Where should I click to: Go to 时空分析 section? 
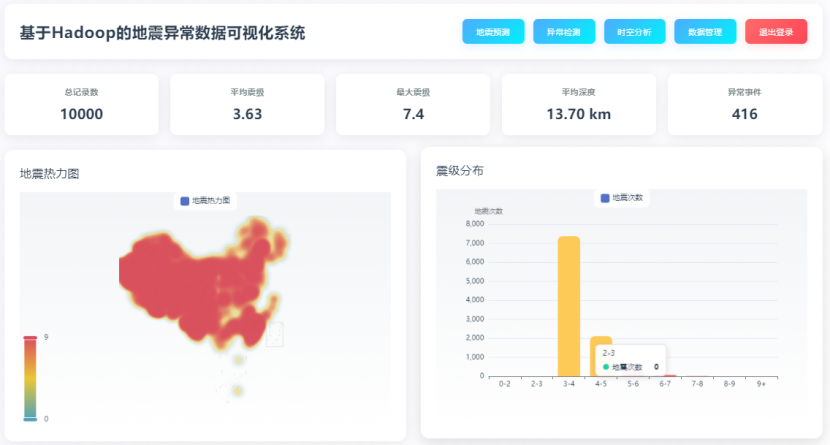click(634, 32)
